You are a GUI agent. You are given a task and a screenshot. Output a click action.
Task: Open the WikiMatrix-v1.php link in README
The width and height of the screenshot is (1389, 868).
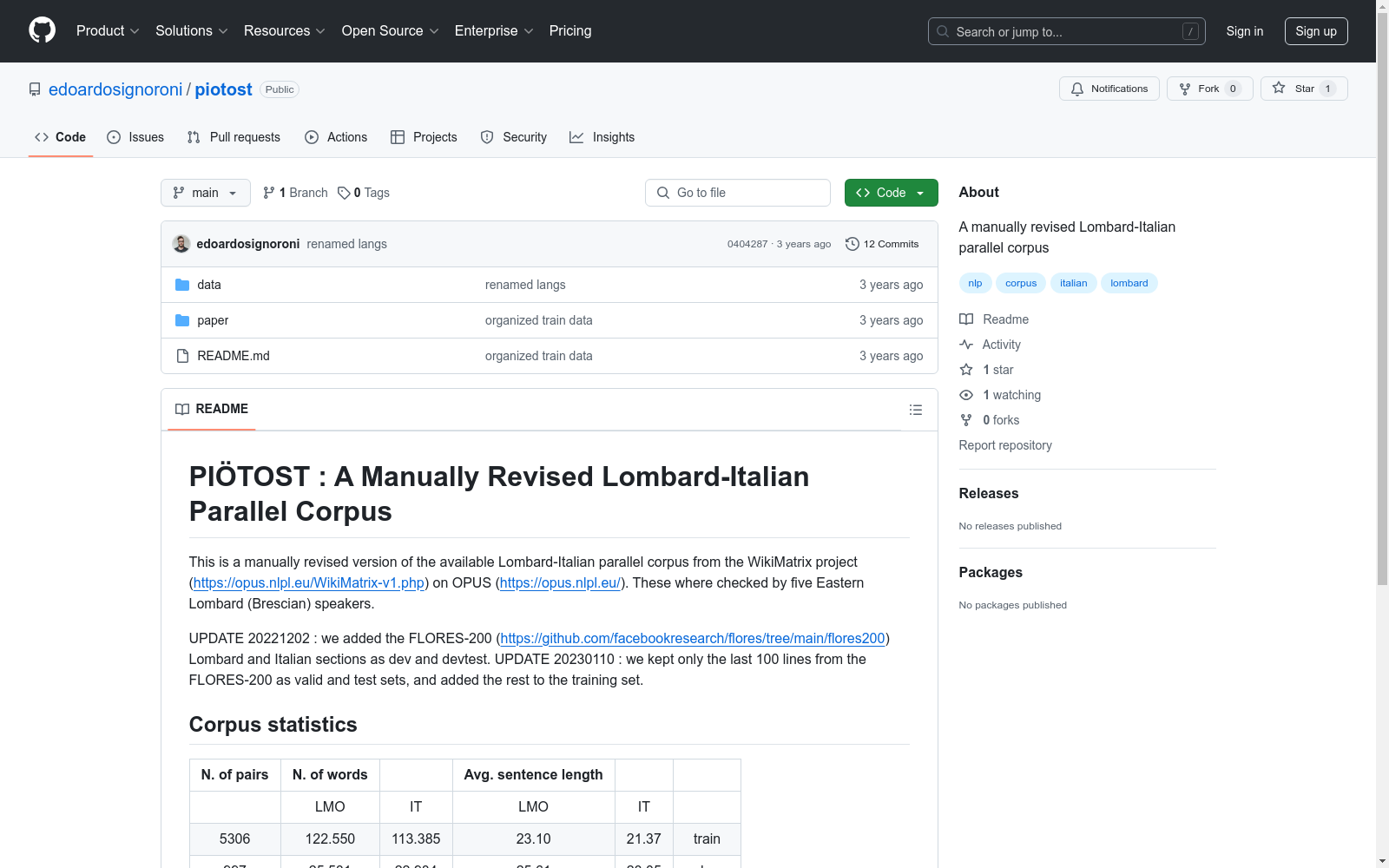click(309, 582)
